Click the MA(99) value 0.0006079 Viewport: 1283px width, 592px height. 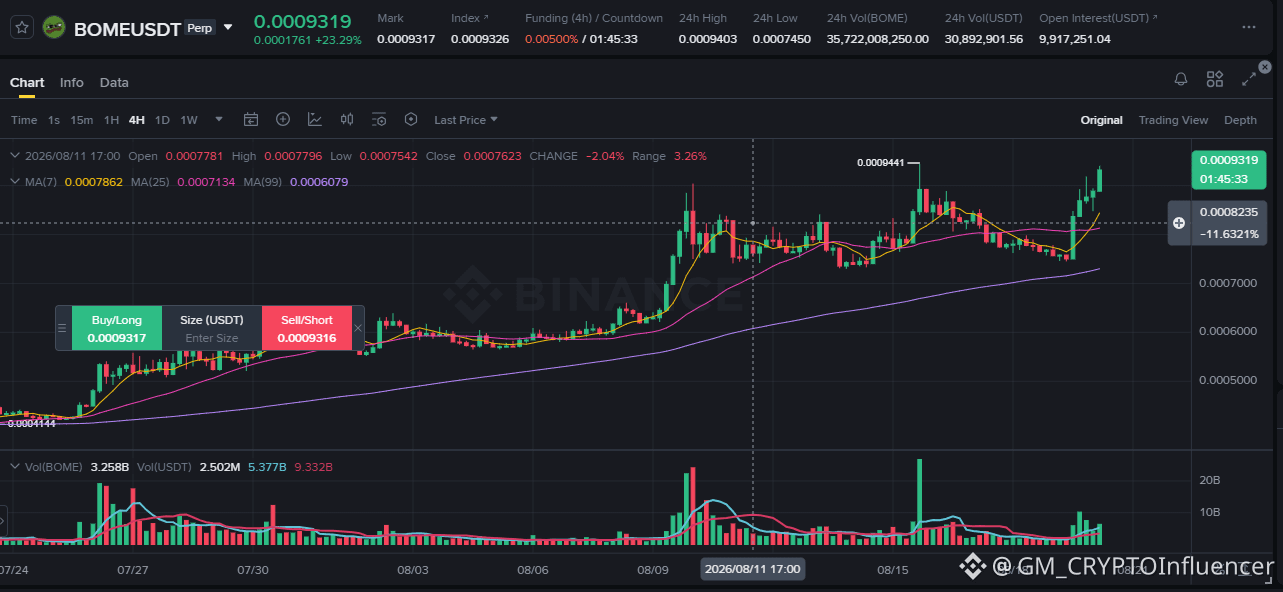[x=319, y=182]
